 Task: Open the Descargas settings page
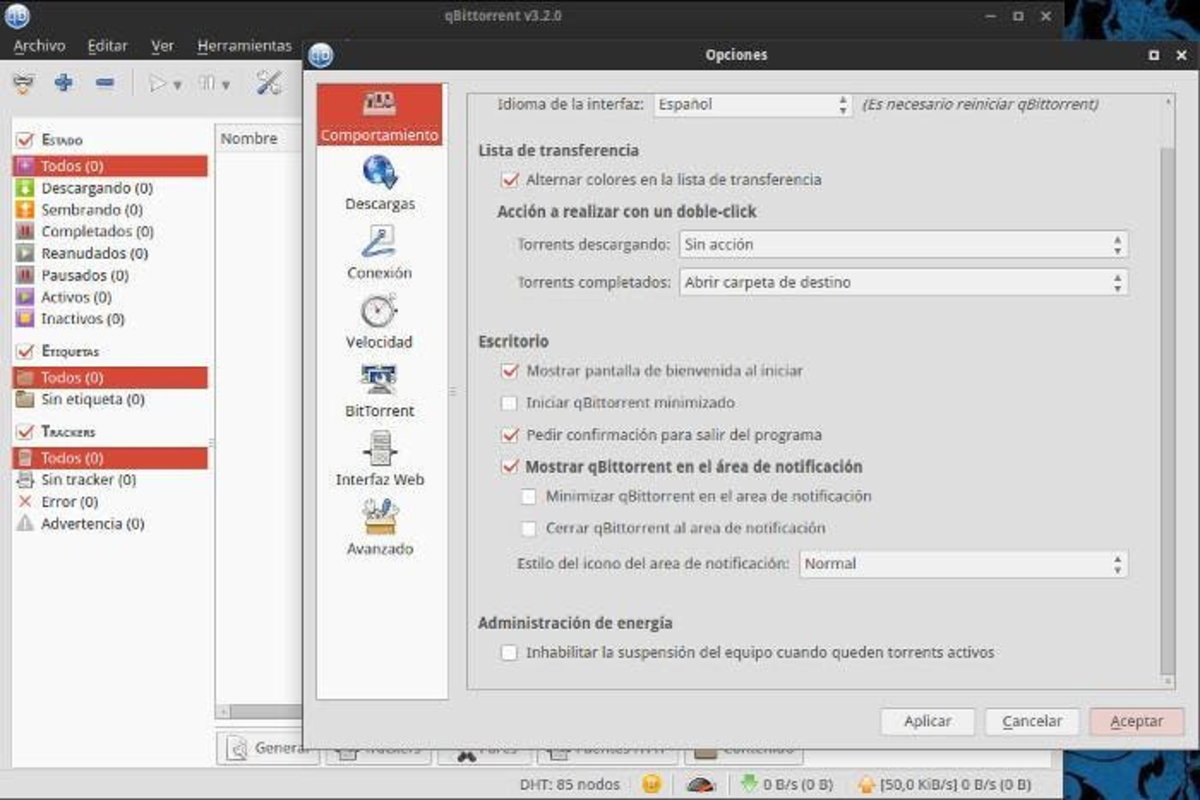pos(380,184)
